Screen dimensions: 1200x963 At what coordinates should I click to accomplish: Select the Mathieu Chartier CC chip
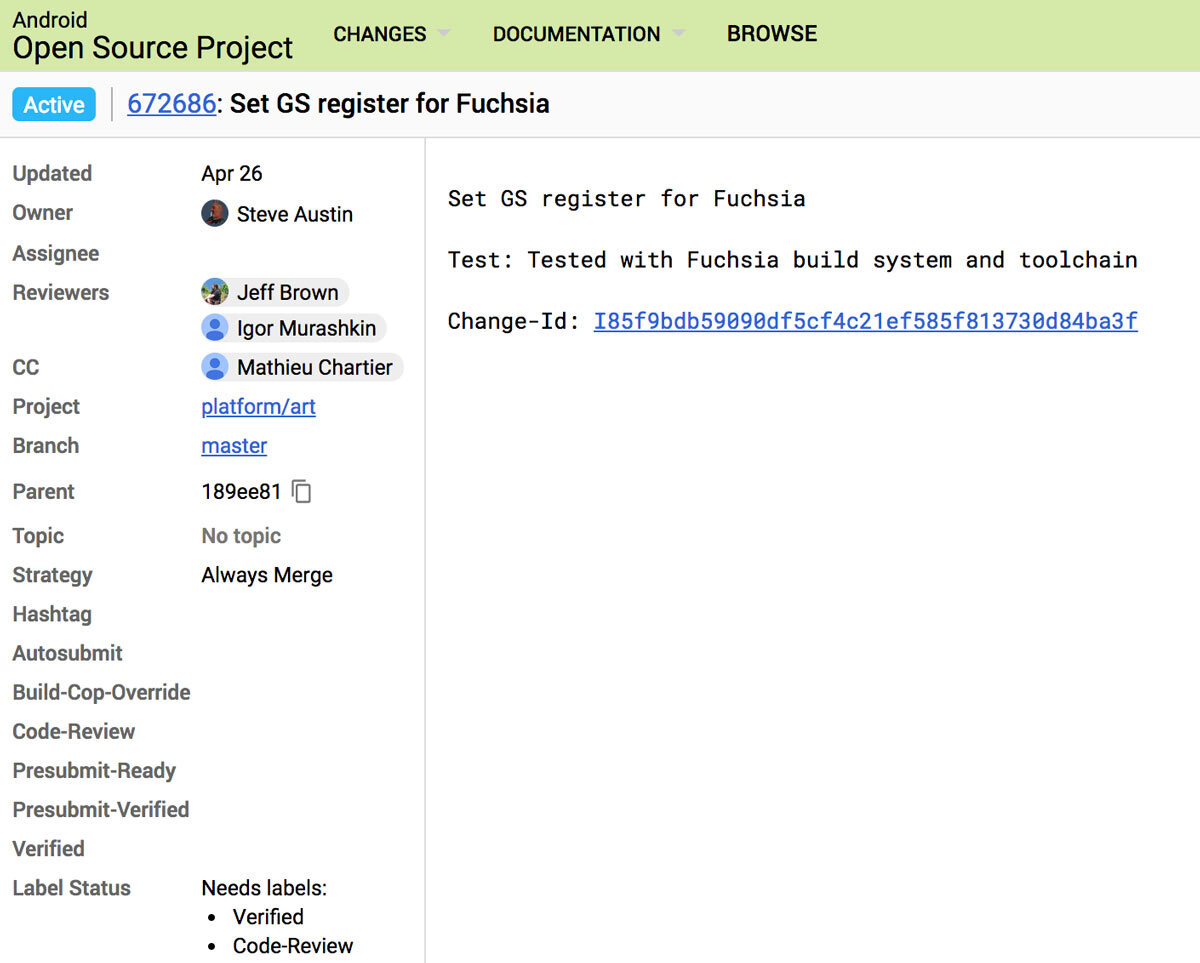(x=314, y=367)
